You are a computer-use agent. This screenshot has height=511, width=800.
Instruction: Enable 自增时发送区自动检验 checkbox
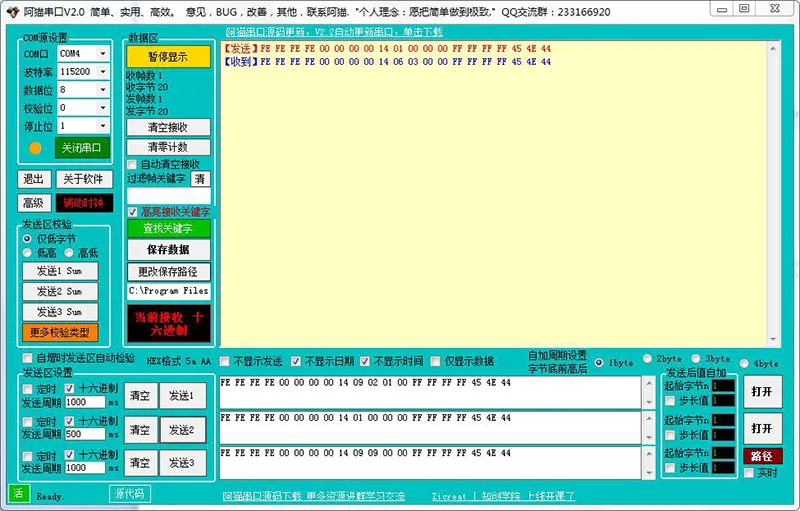(x=28, y=357)
